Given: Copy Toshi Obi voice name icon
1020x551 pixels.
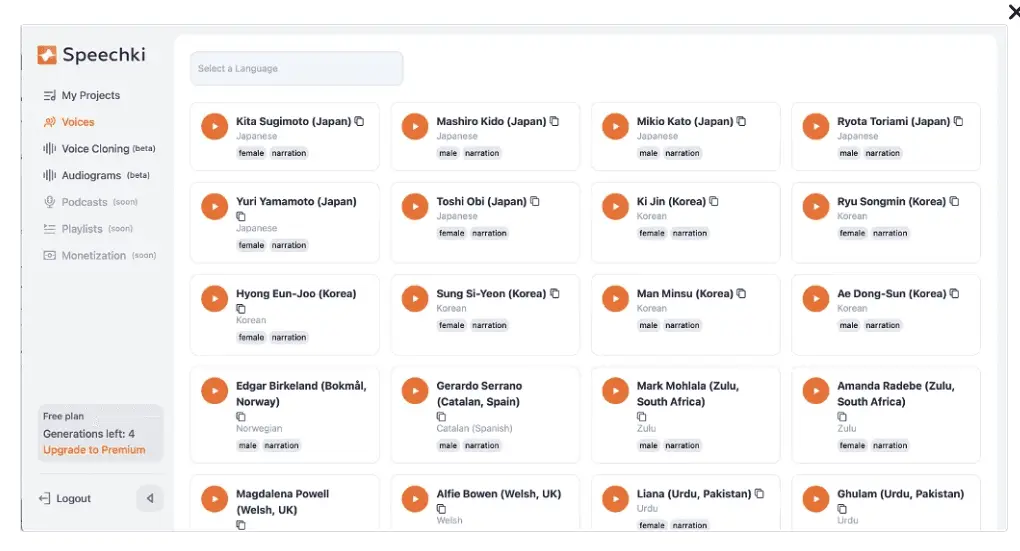Looking at the screenshot, I should 535,201.
